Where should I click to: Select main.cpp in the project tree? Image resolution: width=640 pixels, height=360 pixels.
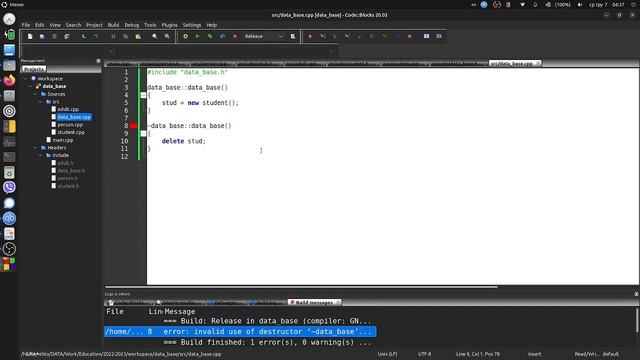[x=62, y=140]
